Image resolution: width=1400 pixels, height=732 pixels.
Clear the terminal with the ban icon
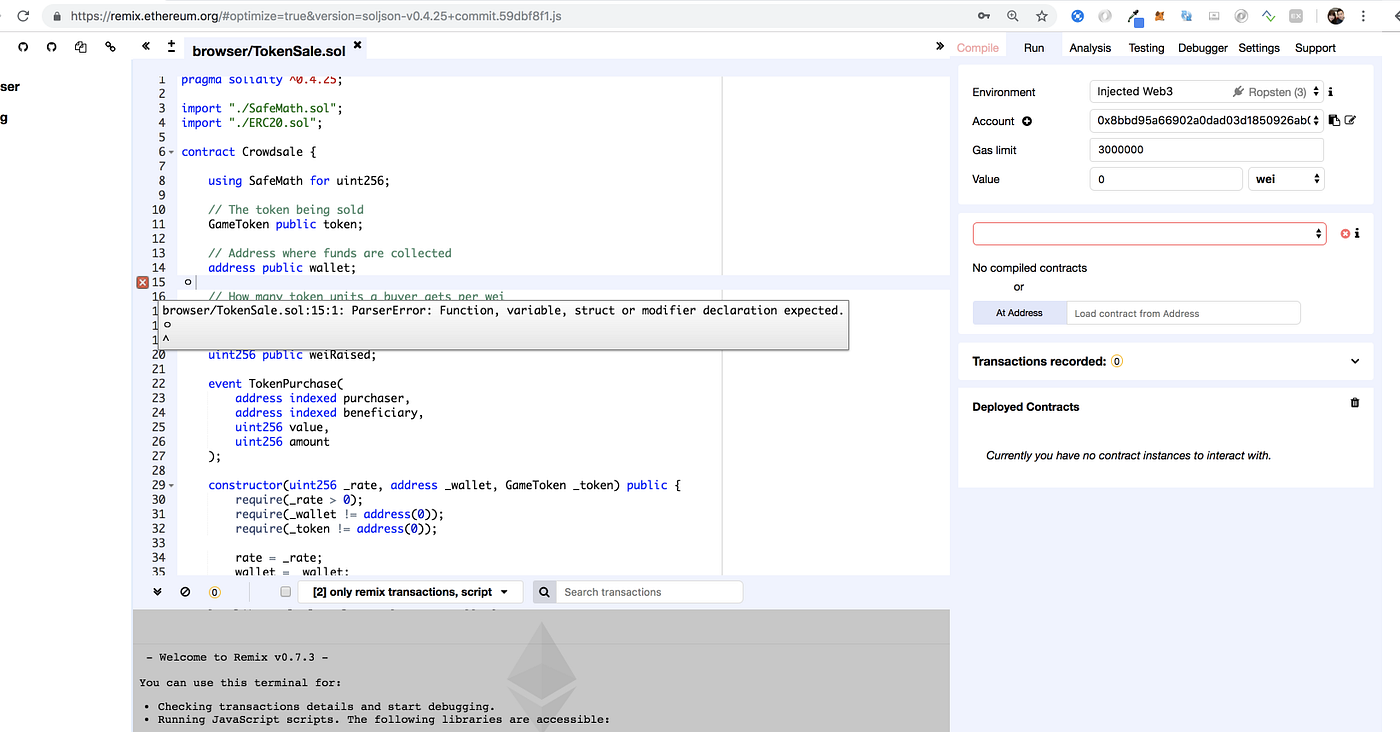pos(185,592)
